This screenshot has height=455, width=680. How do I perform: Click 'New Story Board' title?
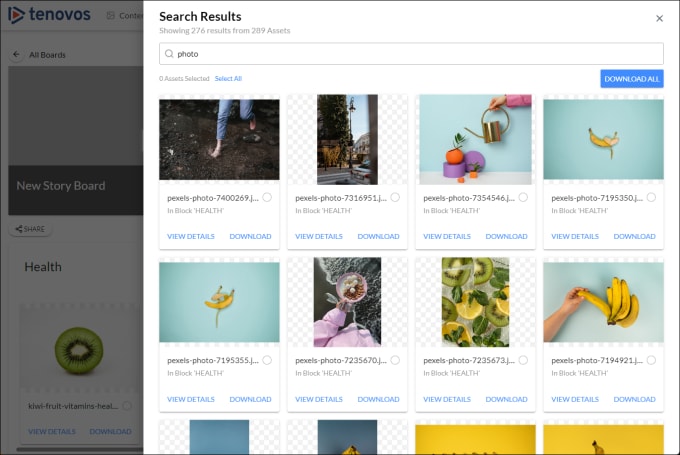pyautogui.click(x=61, y=186)
